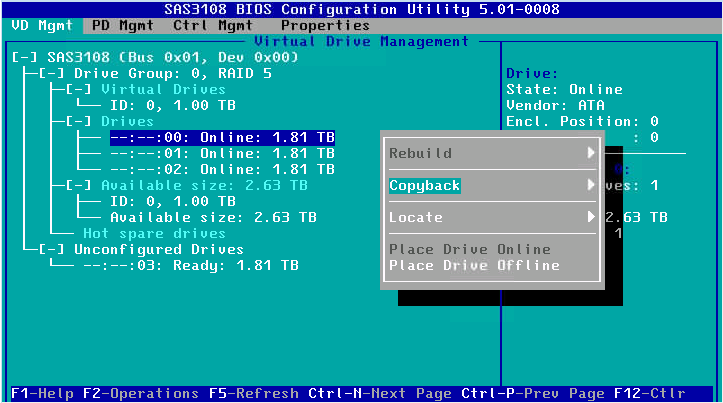Open the Copyback submenu arrow
723x403 pixels.
tap(591, 185)
